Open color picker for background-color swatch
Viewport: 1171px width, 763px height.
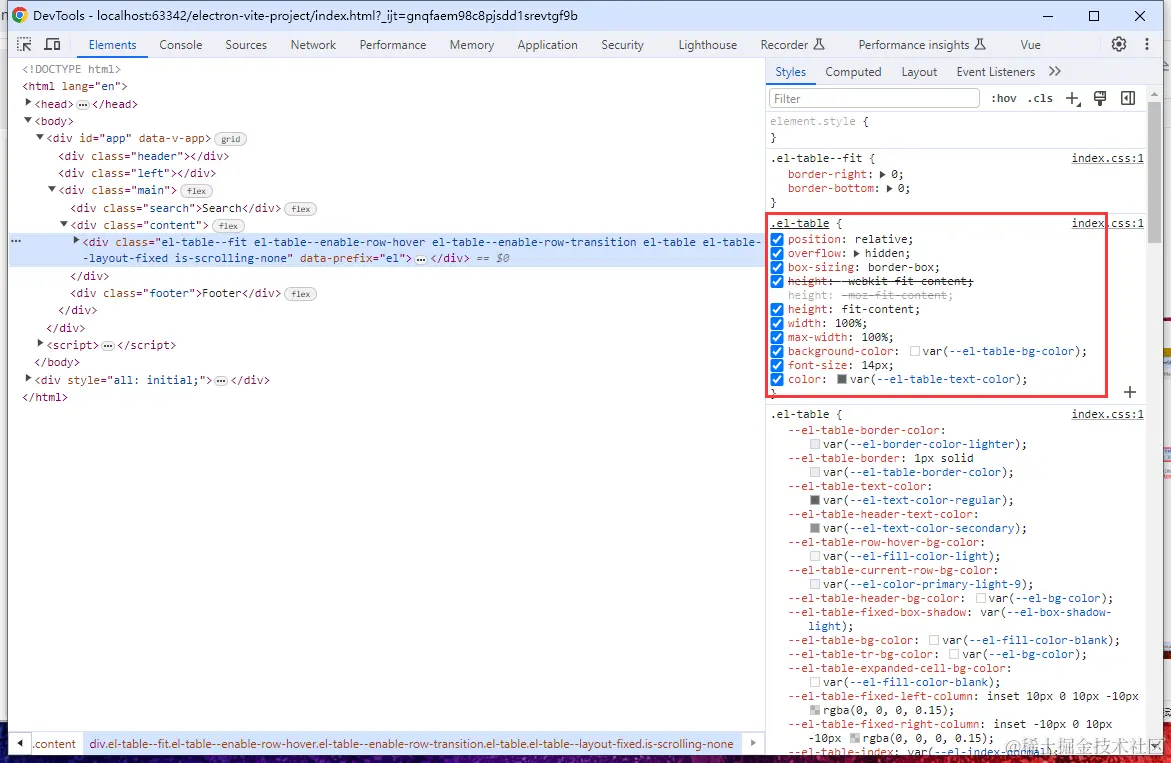point(915,352)
